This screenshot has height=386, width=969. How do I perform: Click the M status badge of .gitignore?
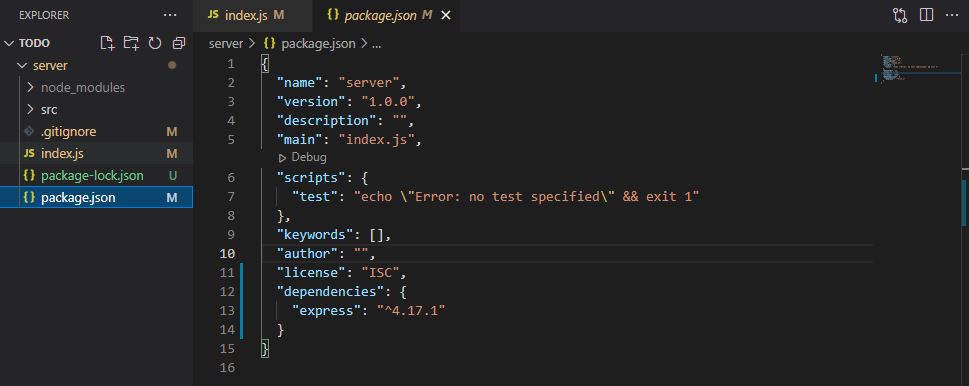click(x=172, y=132)
